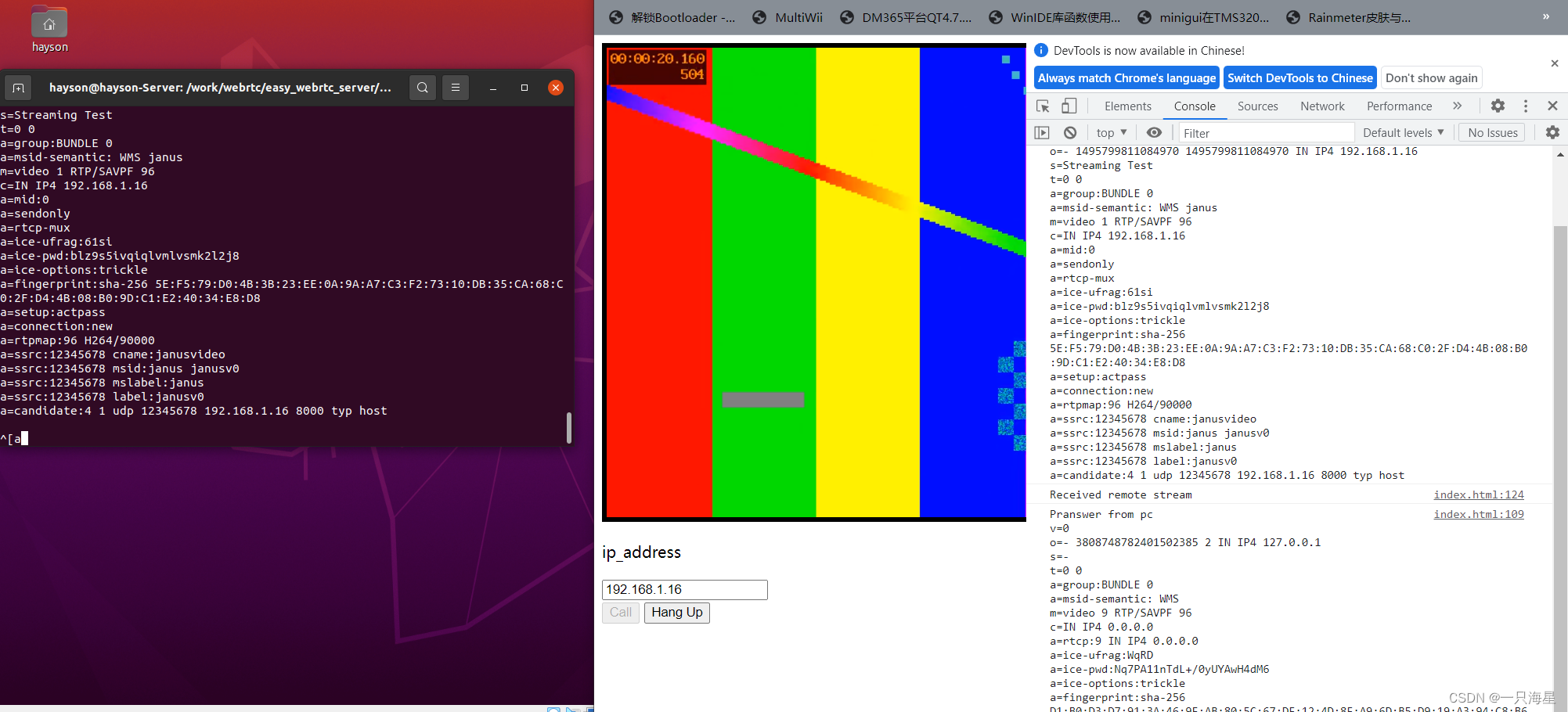Open the terminal search icon
Image resolution: width=1568 pixels, height=712 pixels.
tap(422, 88)
